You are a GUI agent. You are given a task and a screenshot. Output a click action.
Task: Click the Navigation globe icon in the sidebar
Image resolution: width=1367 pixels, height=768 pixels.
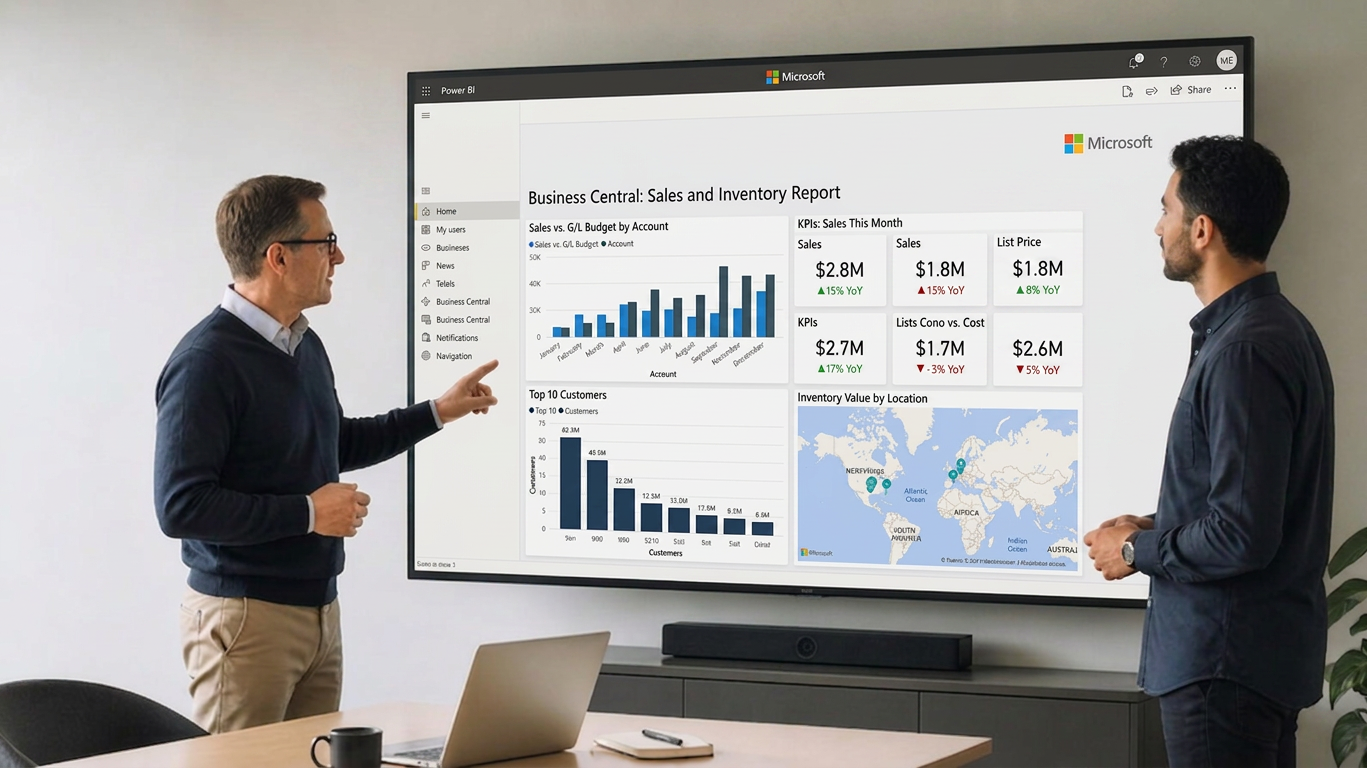click(426, 355)
